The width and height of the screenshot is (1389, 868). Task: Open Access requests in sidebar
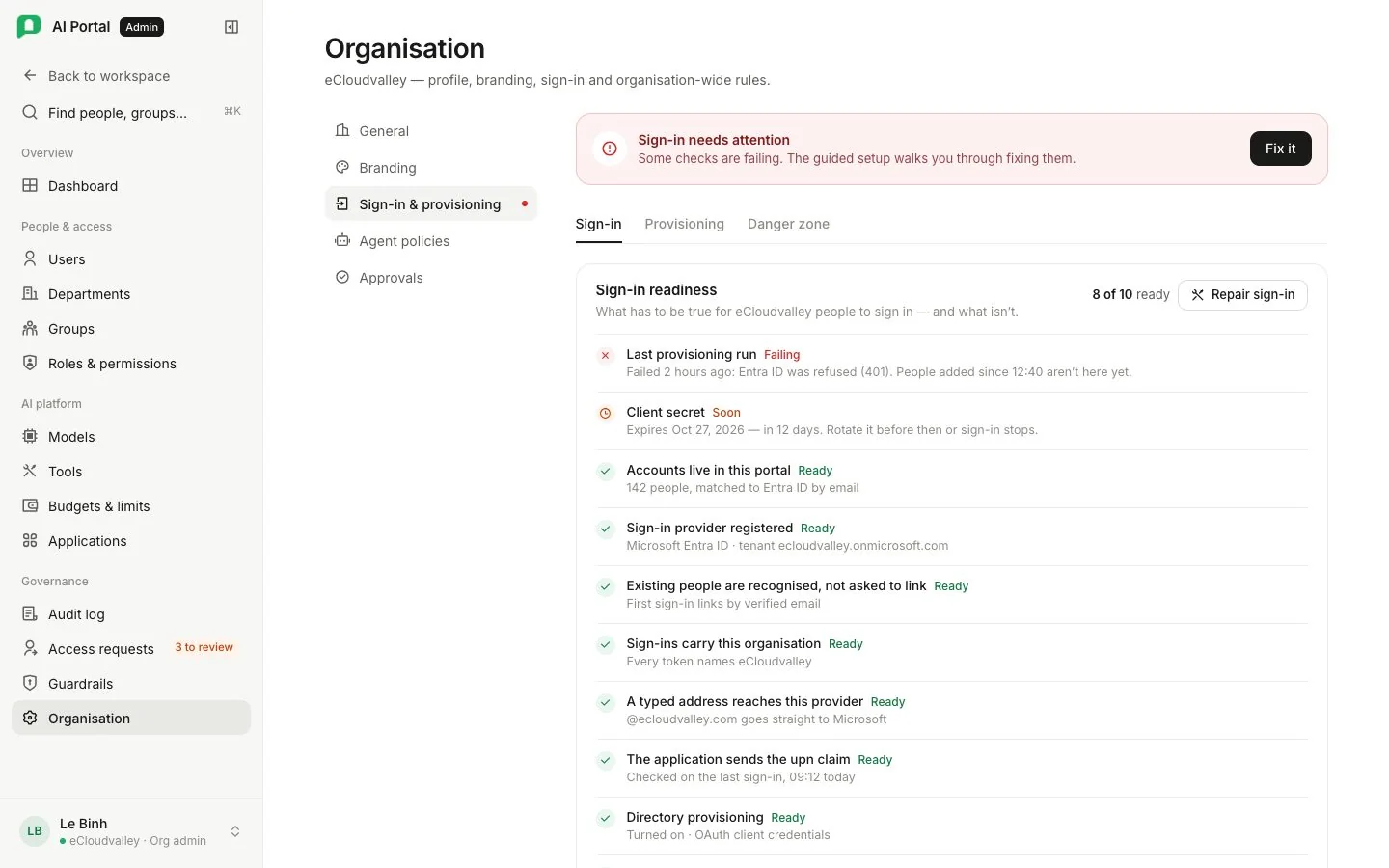tap(131, 648)
